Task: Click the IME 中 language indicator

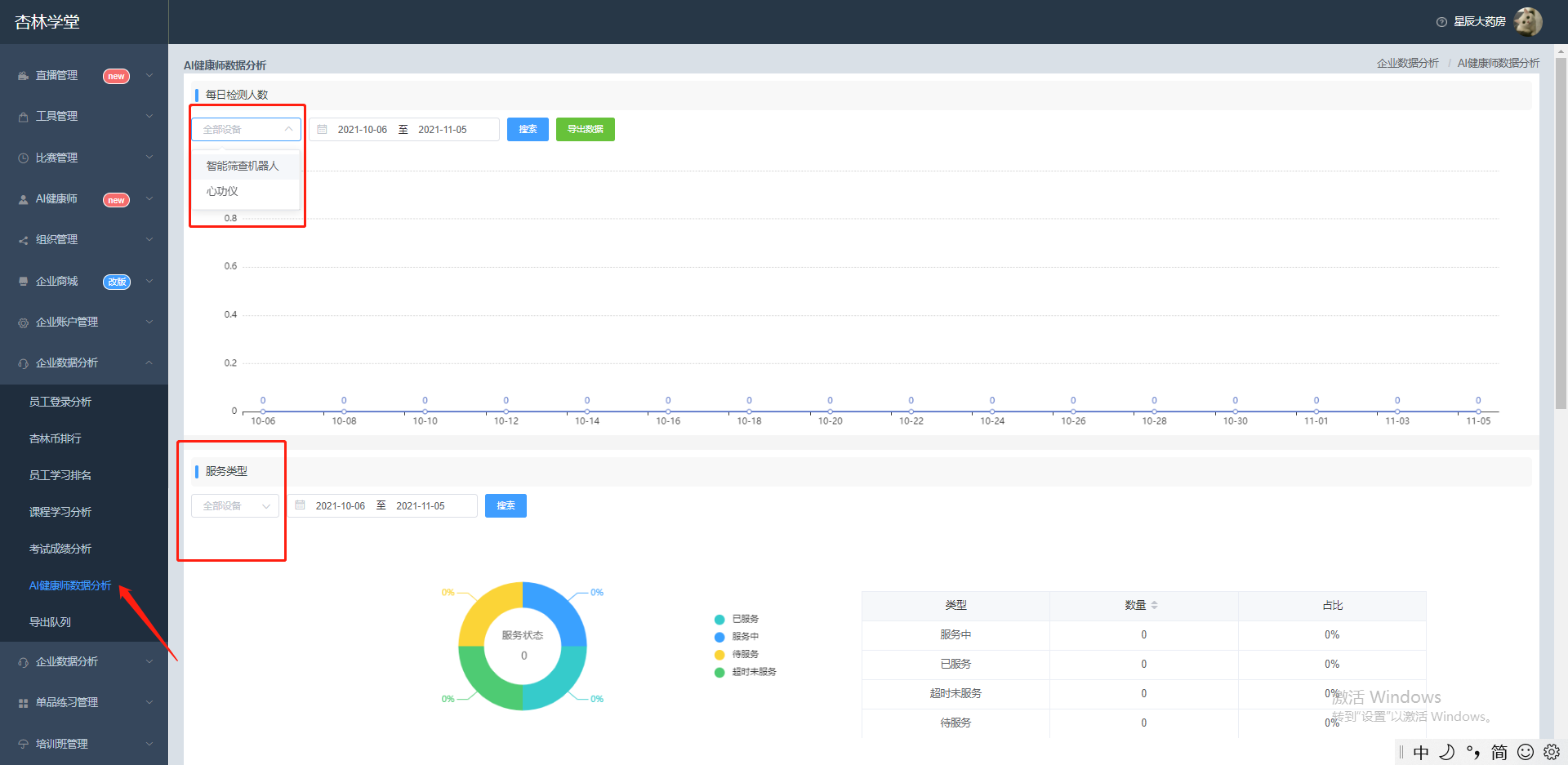Action: [1421, 752]
